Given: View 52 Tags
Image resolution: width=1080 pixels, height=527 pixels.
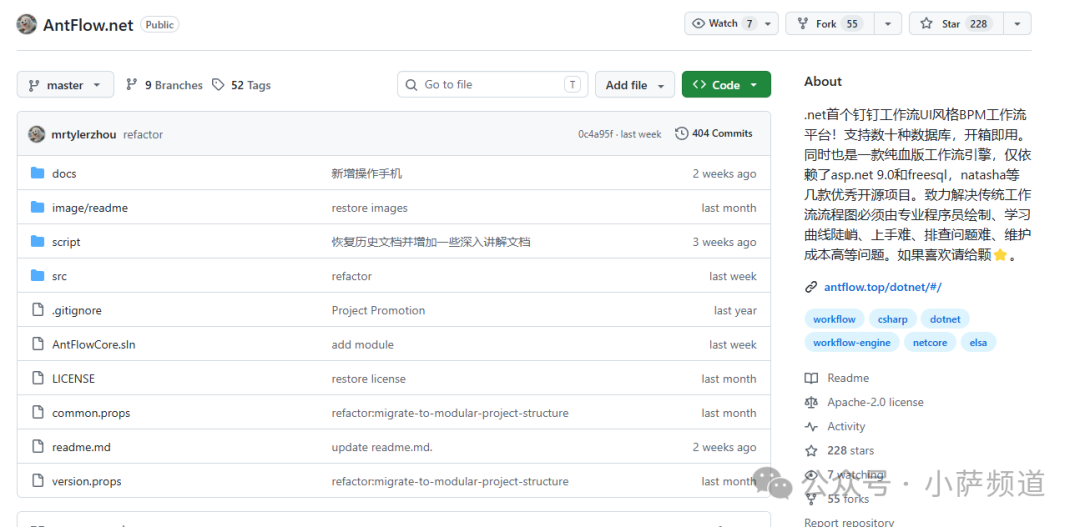Looking at the screenshot, I should (x=241, y=85).
